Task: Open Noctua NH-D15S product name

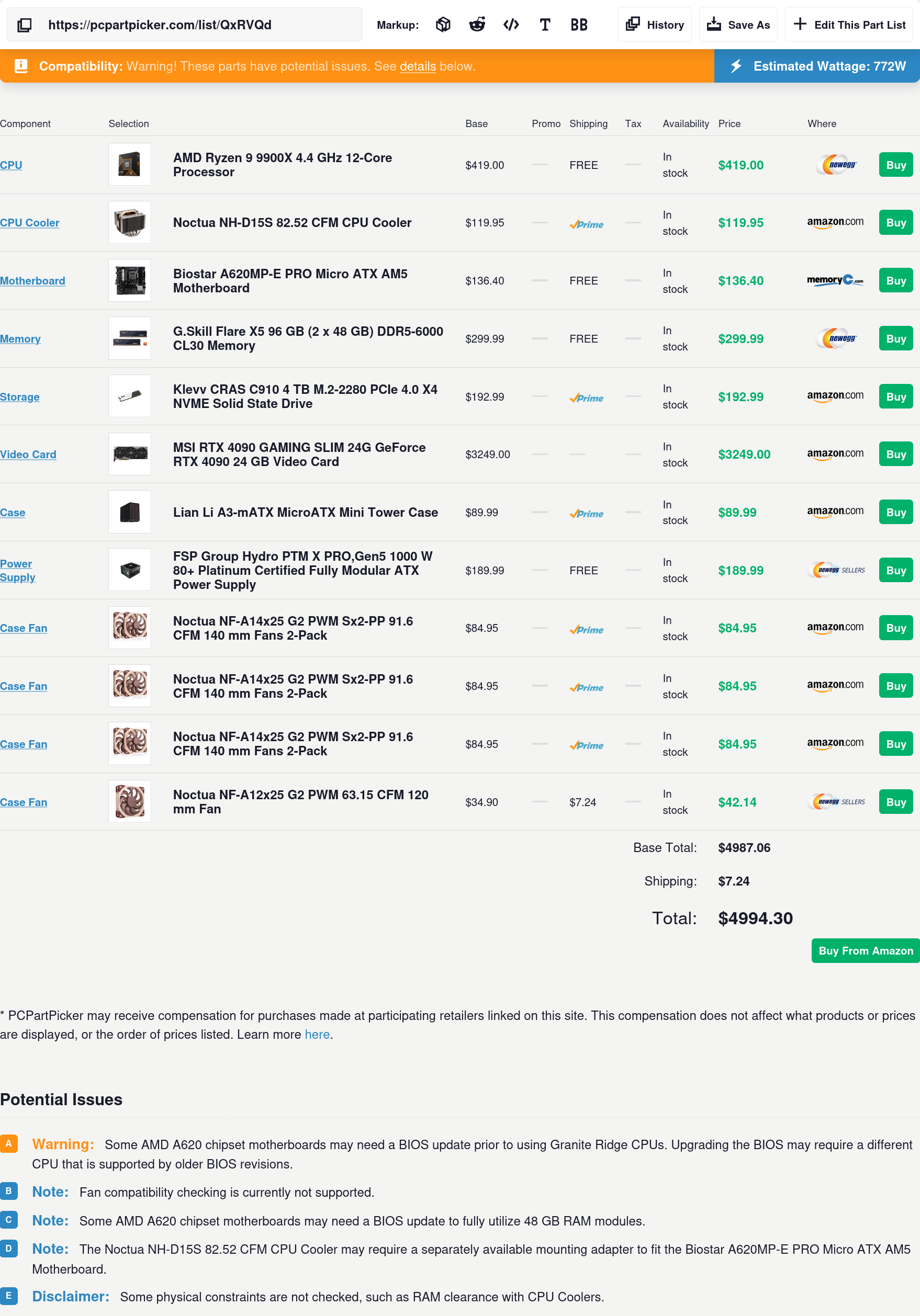Action: tap(292, 222)
